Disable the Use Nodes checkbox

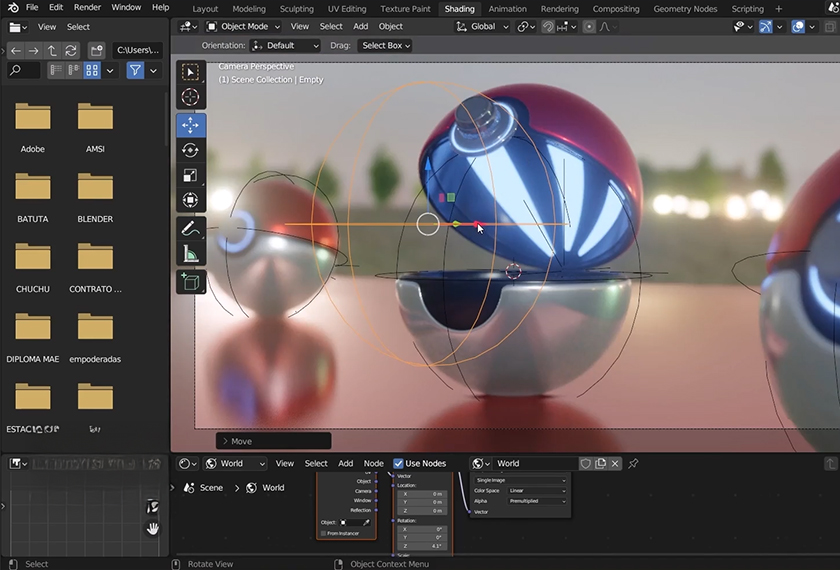(399, 464)
